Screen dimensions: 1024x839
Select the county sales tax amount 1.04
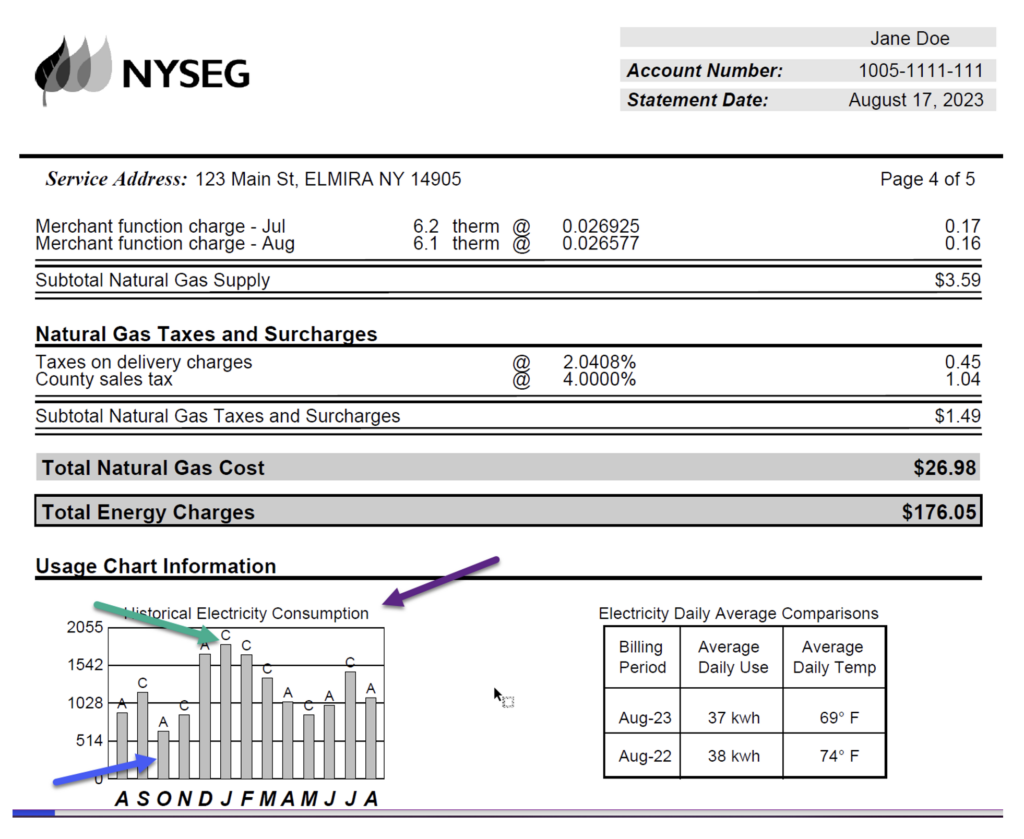[962, 379]
